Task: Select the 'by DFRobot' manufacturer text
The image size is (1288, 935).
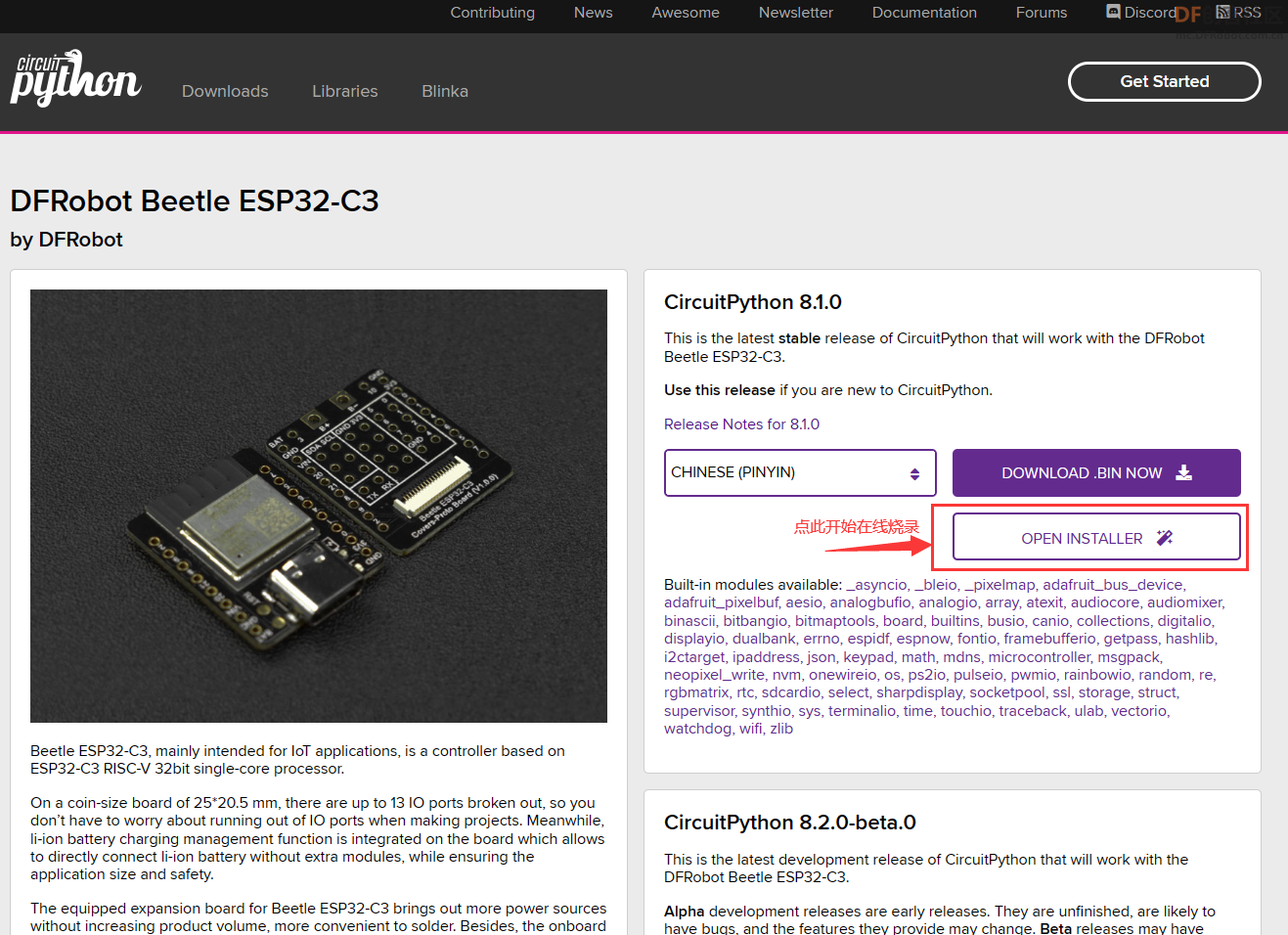Action: (67, 240)
